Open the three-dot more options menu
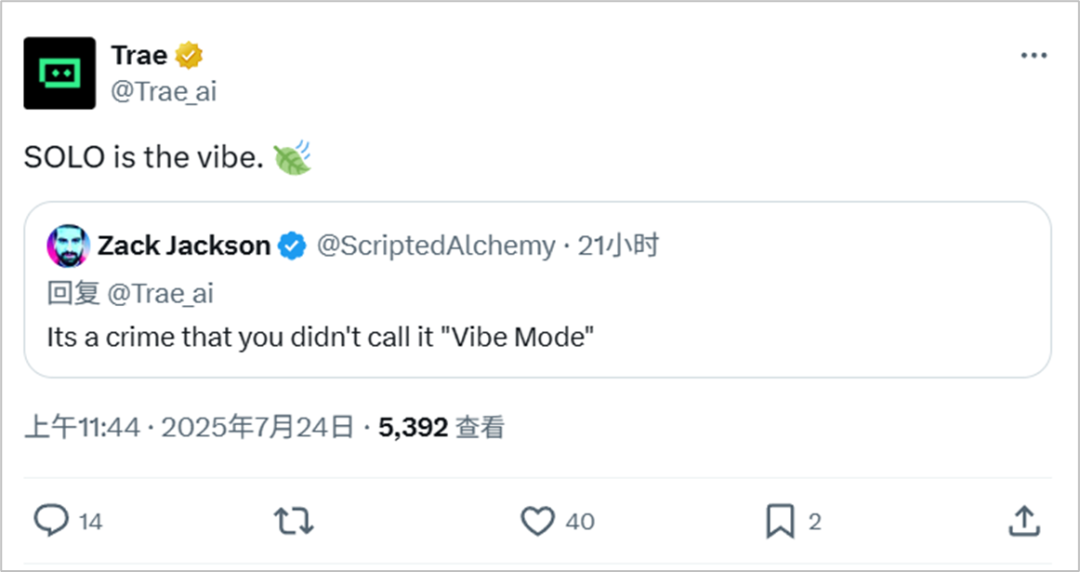Image resolution: width=1080 pixels, height=572 pixels. (1033, 55)
